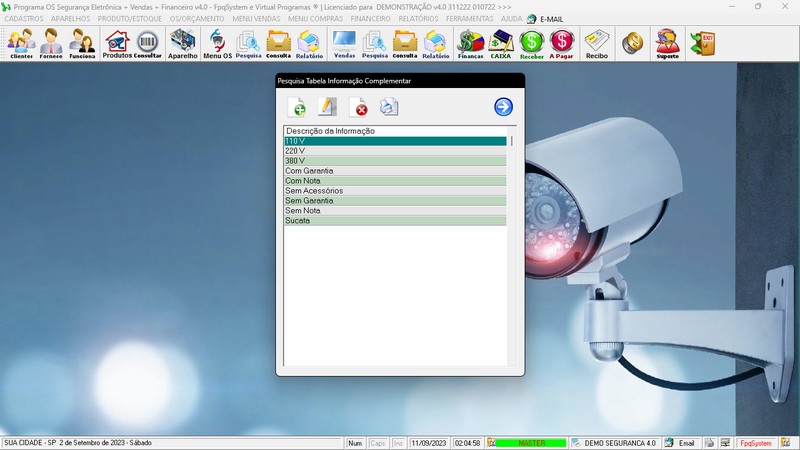The height and width of the screenshot is (450, 800).
Task: Select the Sem Nota row
Action: click(x=395, y=211)
